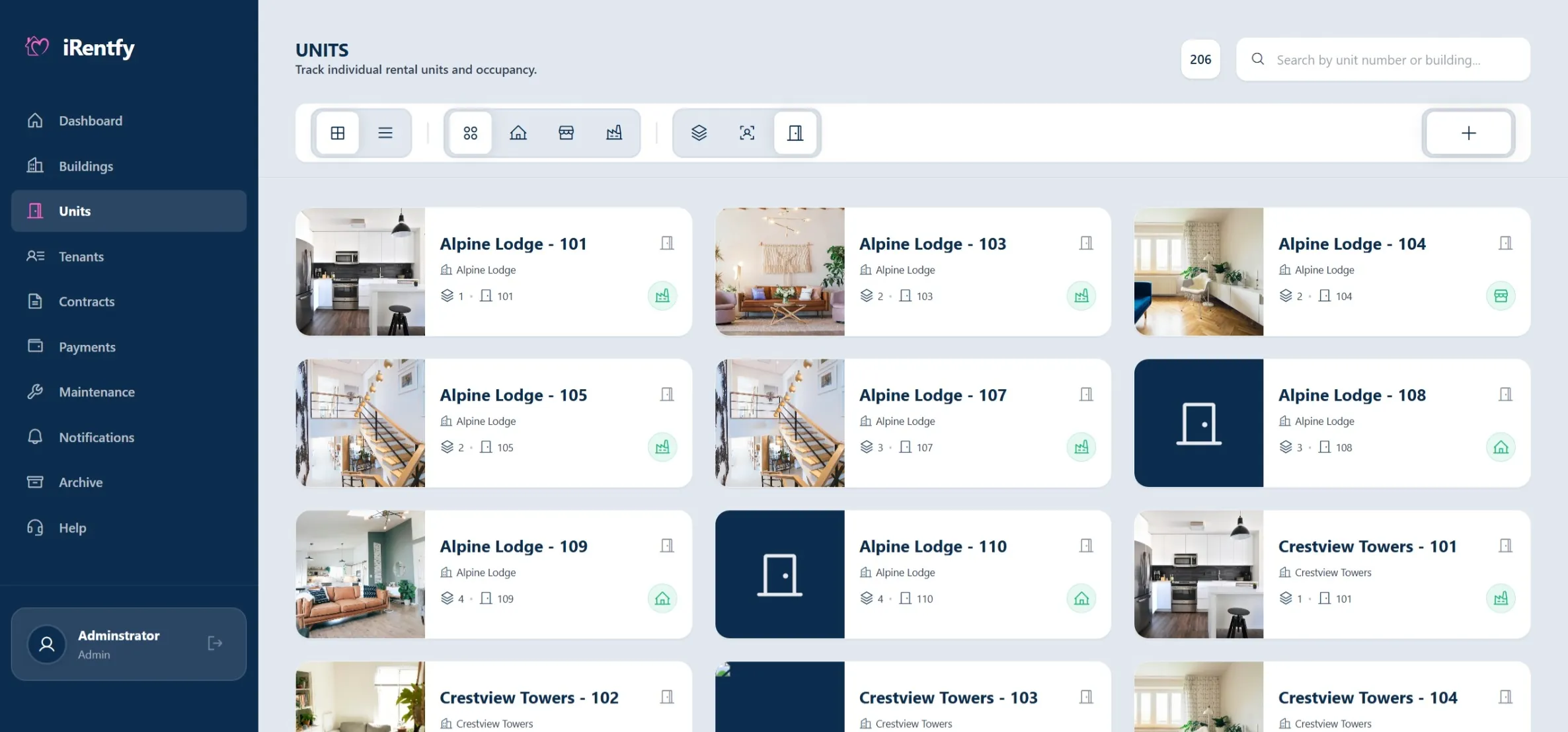The width and height of the screenshot is (1568, 732).
Task: Click the iRentfy heart logo
Action: pyautogui.click(x=37, y=46)
